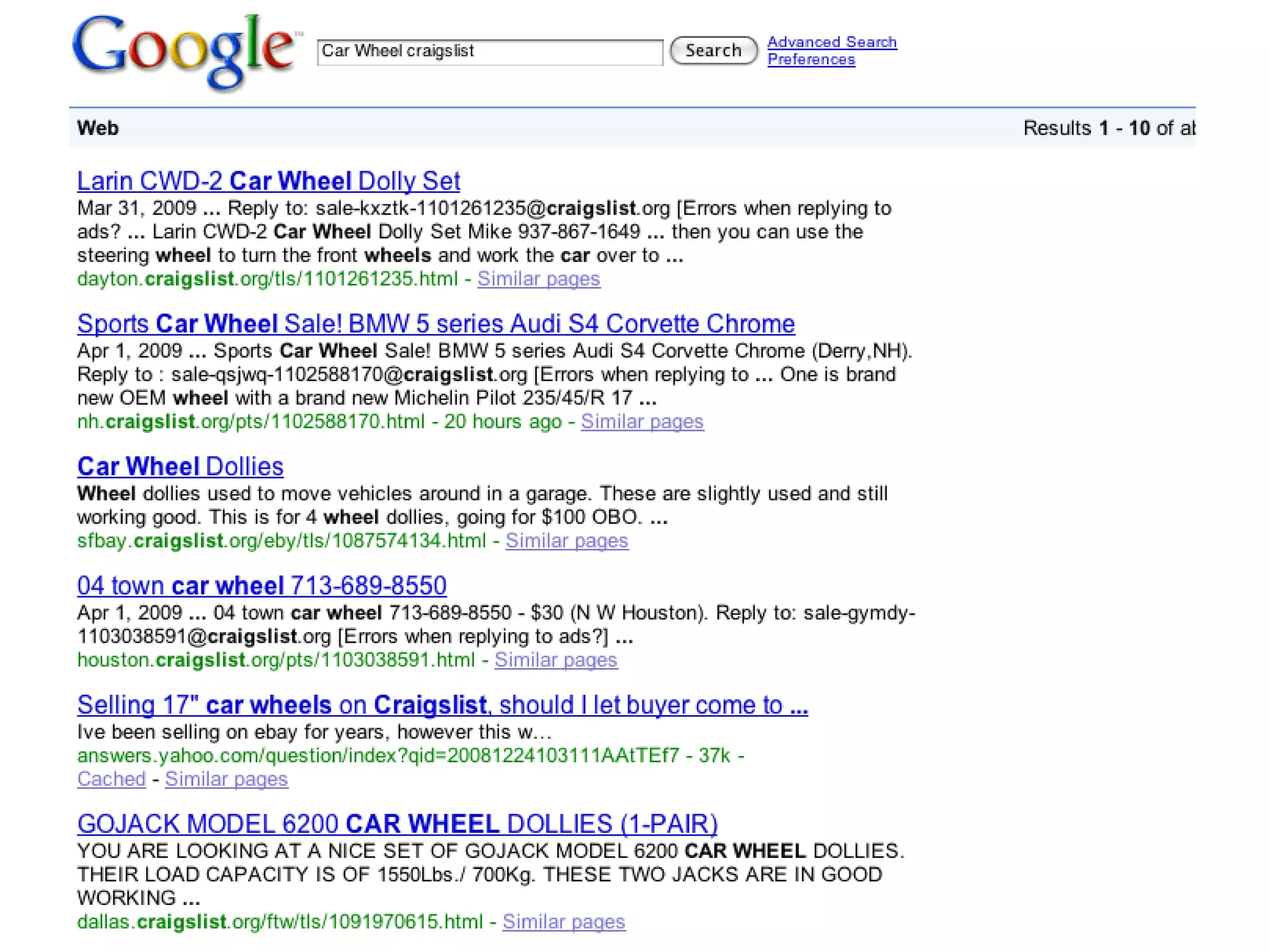Open 04 town car wheel 713-689-8550 result
Viewport: 1270px width, 952px height.
coord(262,586)
